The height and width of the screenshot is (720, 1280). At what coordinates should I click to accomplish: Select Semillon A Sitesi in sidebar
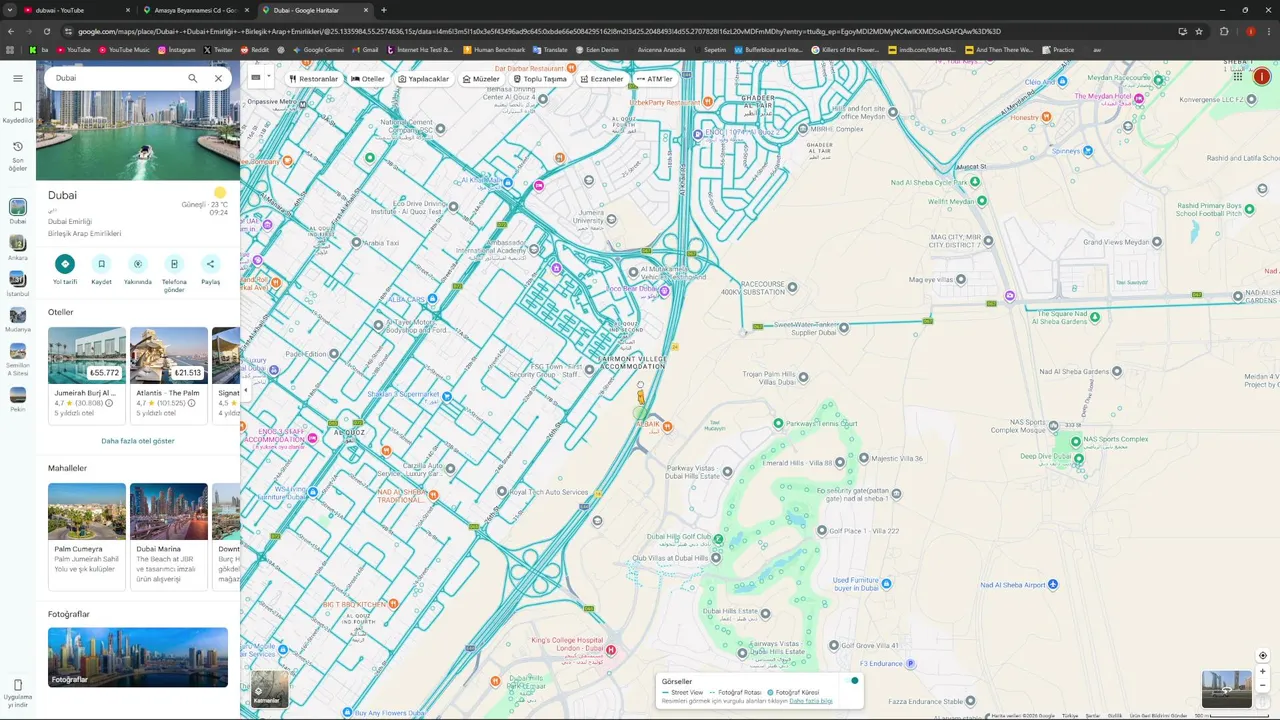17,359
